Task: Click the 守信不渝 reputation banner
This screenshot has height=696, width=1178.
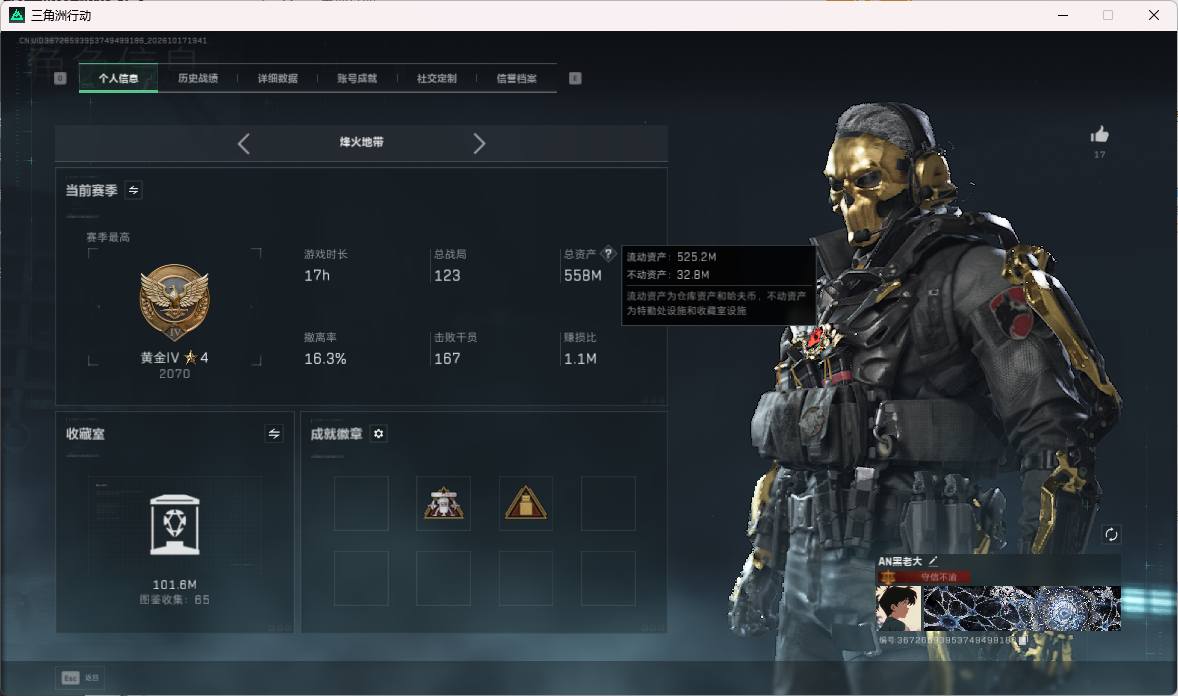Action: [924, 577]
